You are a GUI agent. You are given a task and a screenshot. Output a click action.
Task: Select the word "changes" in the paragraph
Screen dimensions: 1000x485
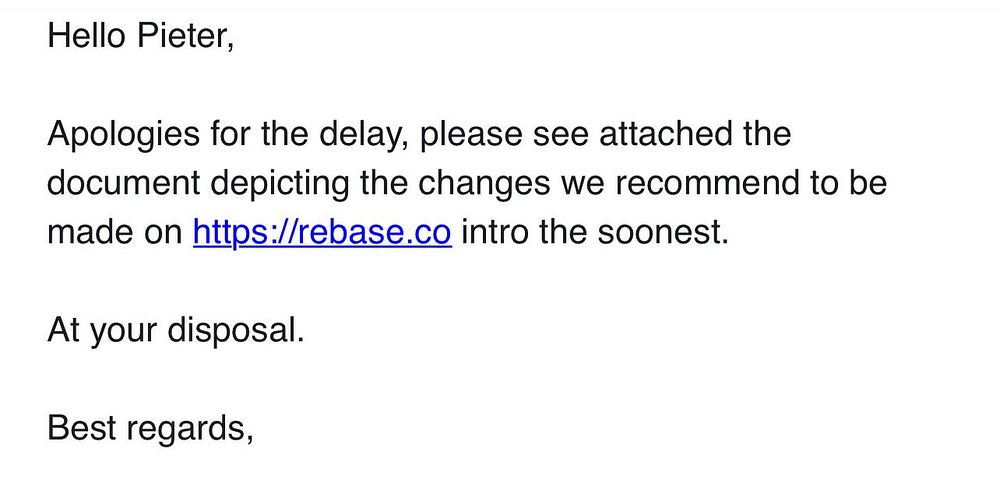(484, 184)
